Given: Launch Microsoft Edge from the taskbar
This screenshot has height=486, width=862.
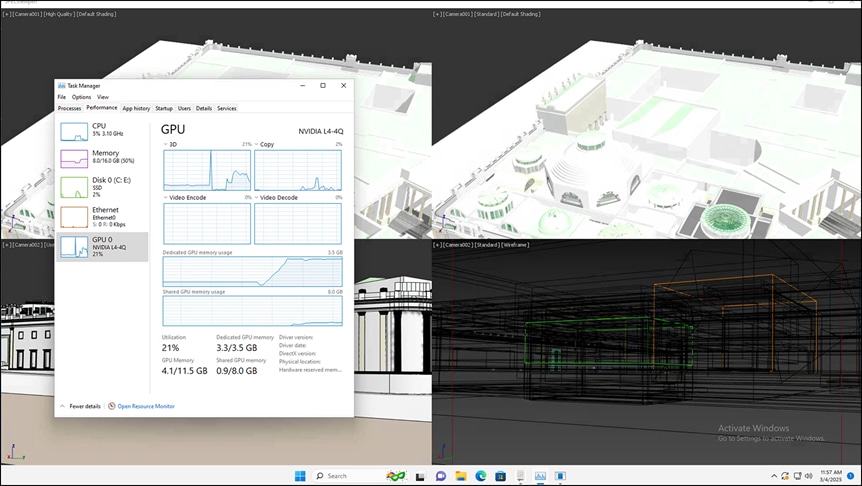Looking at the screenshot, I should [480, 476].
